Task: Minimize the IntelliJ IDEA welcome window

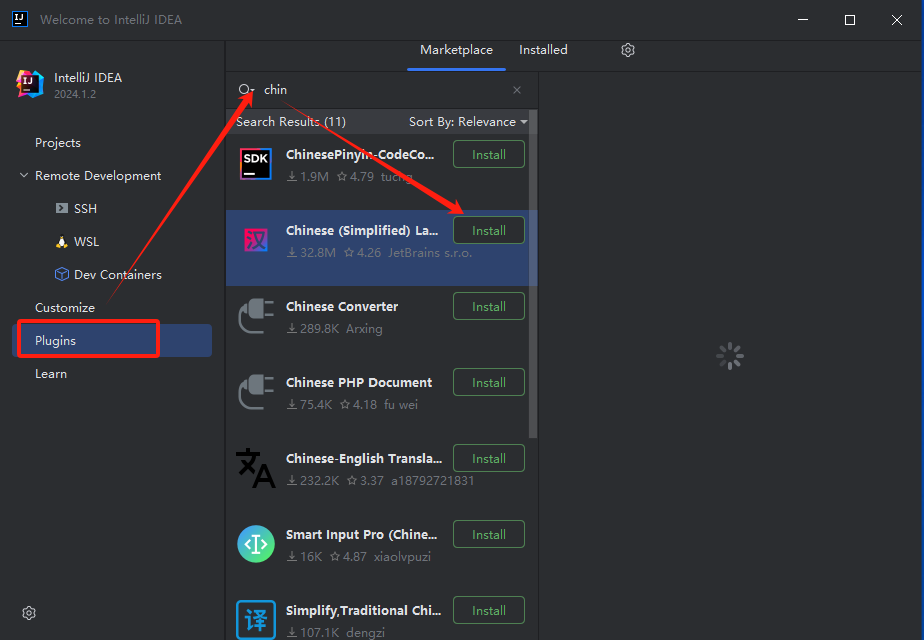Action: click(803, 20)
